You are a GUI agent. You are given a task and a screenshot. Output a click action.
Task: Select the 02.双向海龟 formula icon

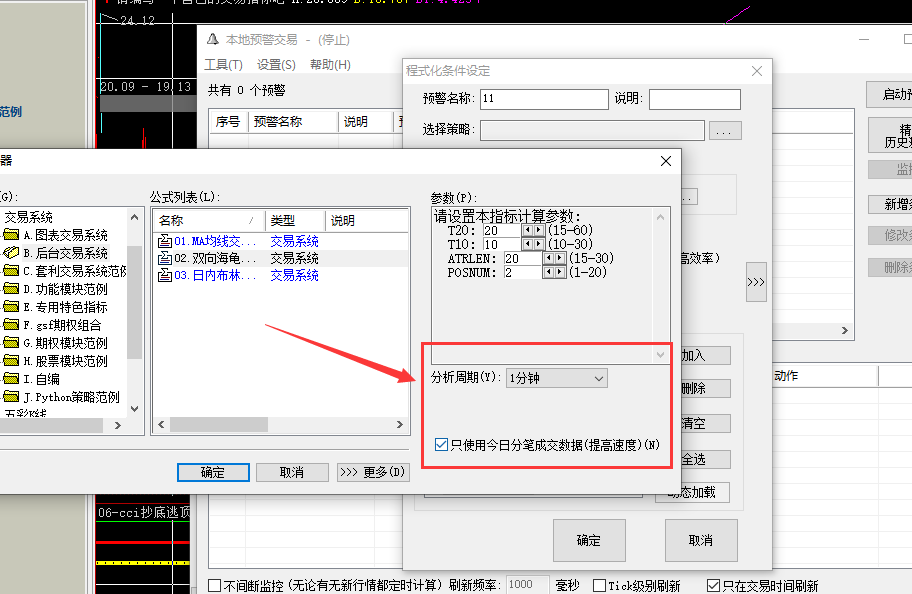pyautogui.click(x=165, y=258)
